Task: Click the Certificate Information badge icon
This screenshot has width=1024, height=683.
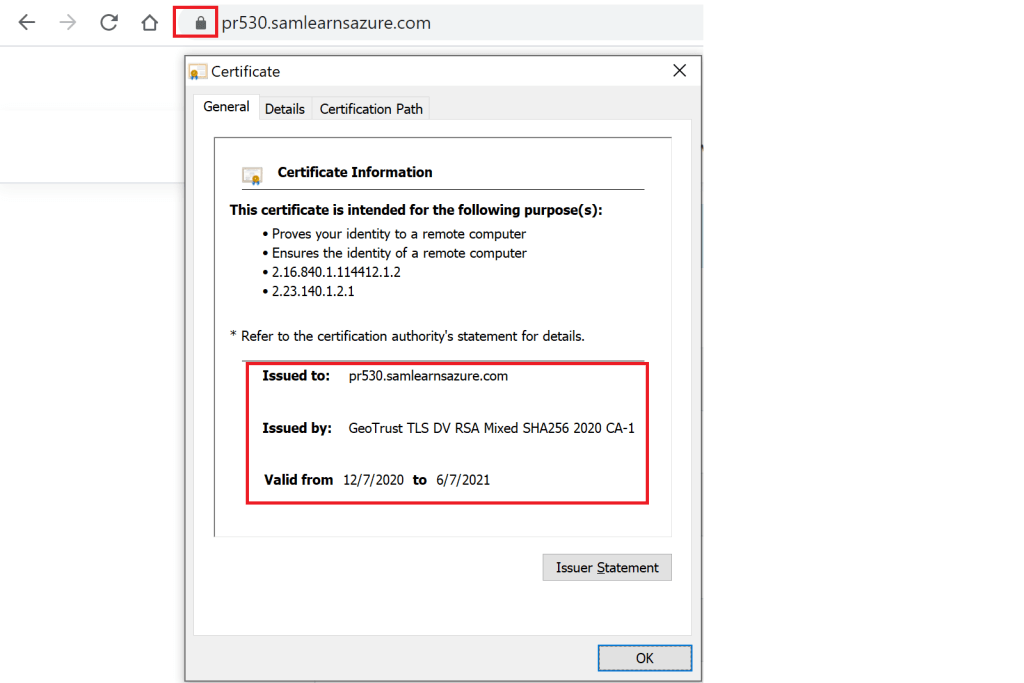Action: click(252, 175)
